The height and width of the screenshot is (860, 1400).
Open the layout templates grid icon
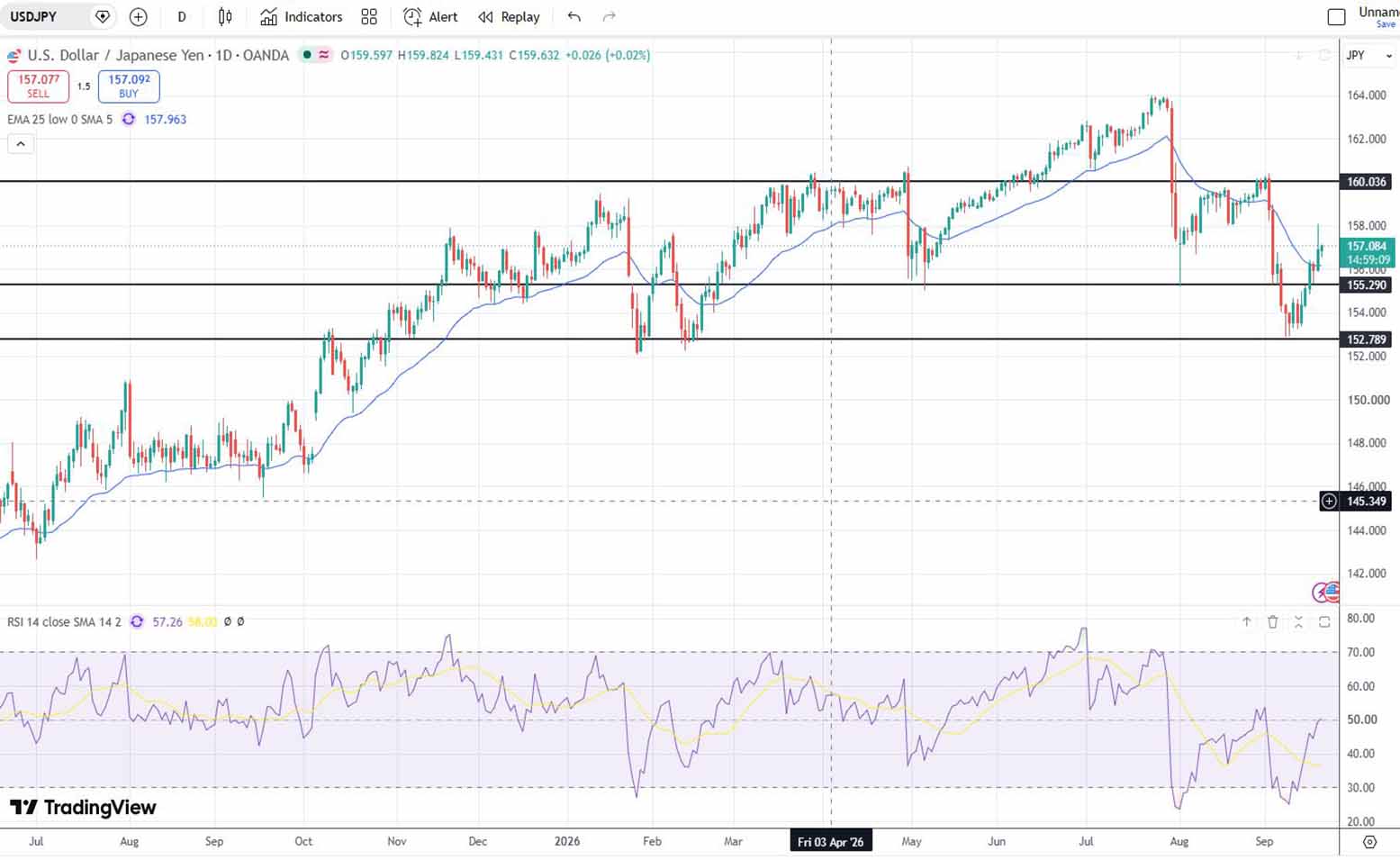[x=369, y=17]
